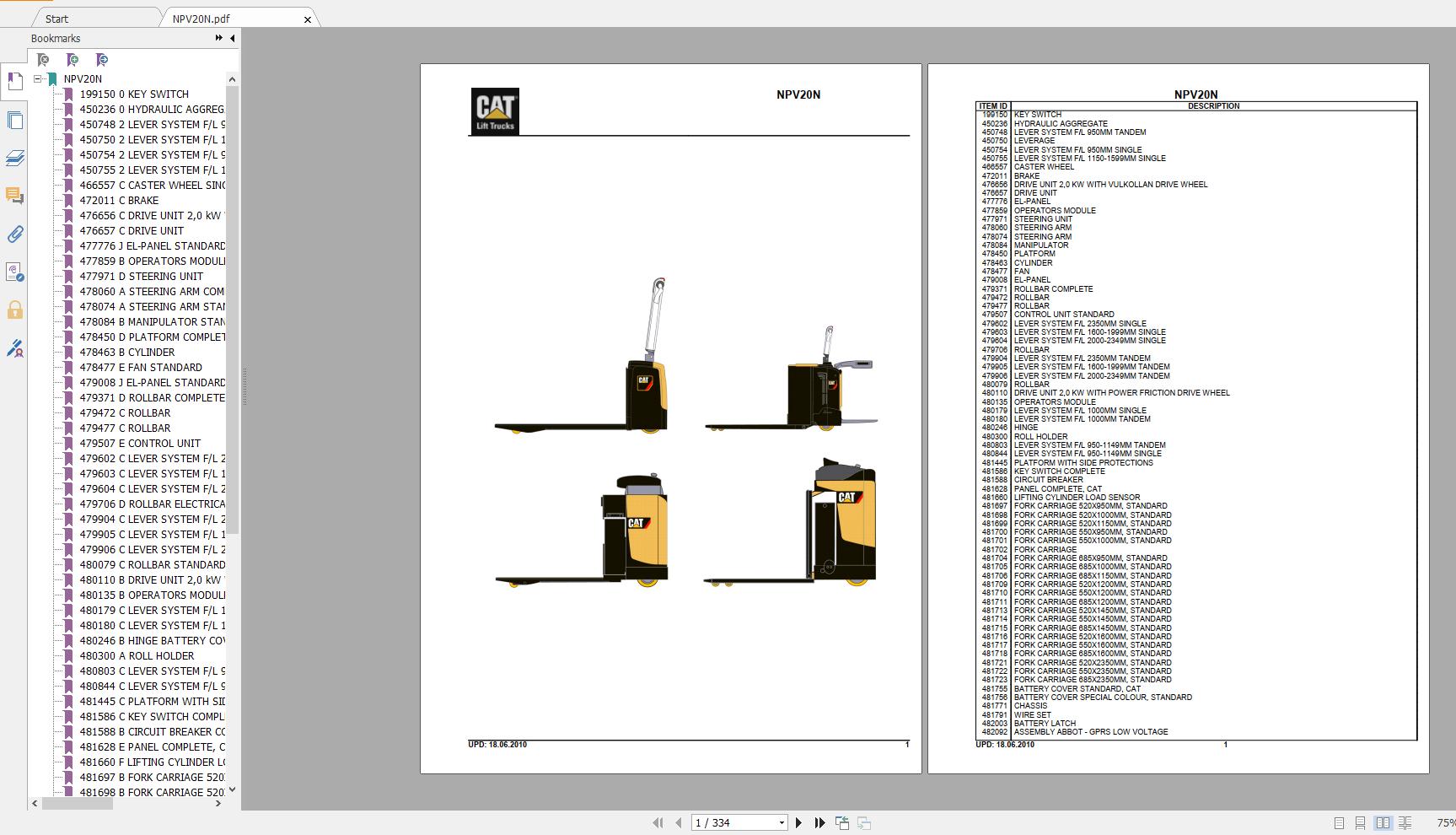Click the third bookmark toolbar icon
The width and height of the screenshot is (1456, 835).
pos(102,60)
